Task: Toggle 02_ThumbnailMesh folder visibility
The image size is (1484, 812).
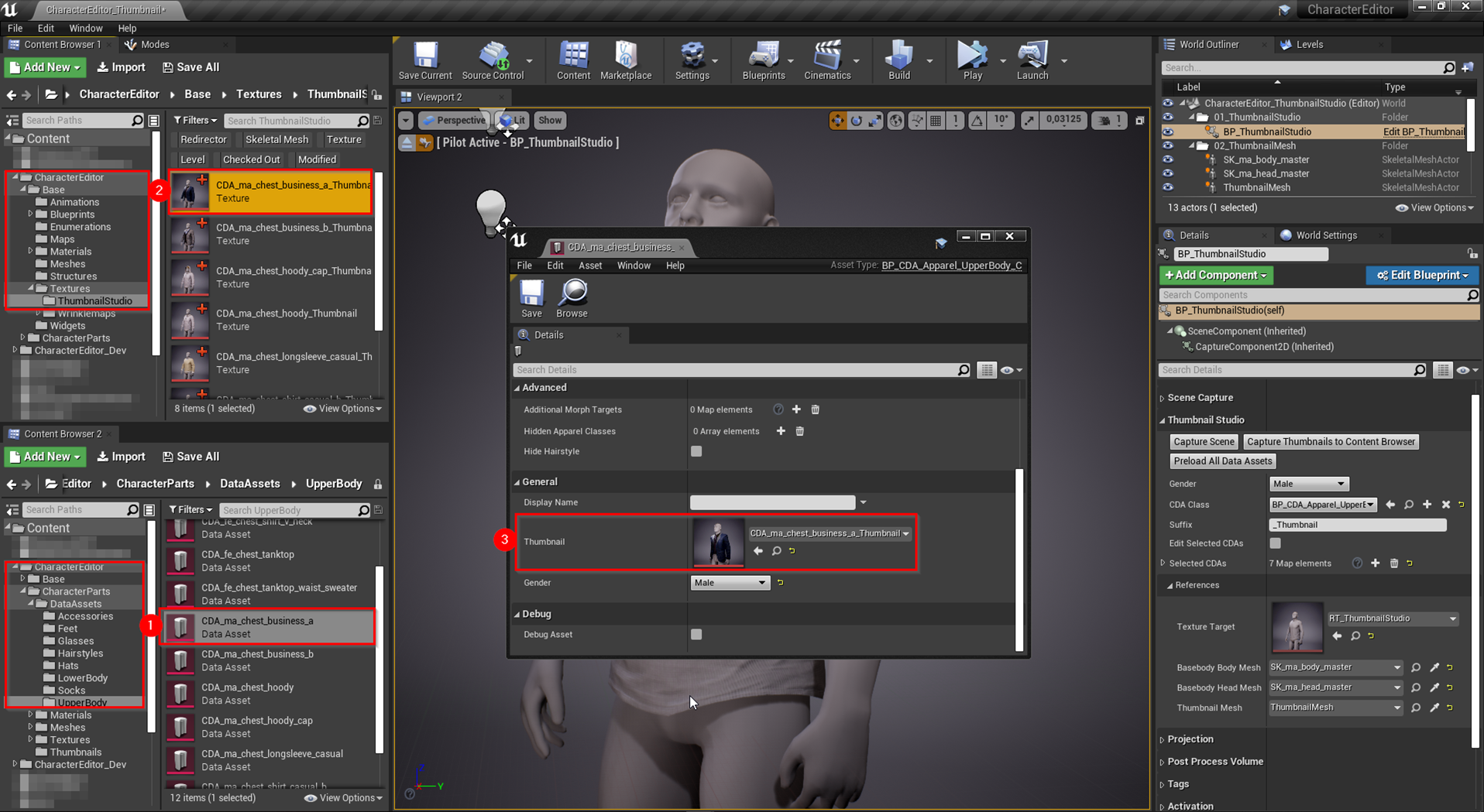Action: point(1167,146)
